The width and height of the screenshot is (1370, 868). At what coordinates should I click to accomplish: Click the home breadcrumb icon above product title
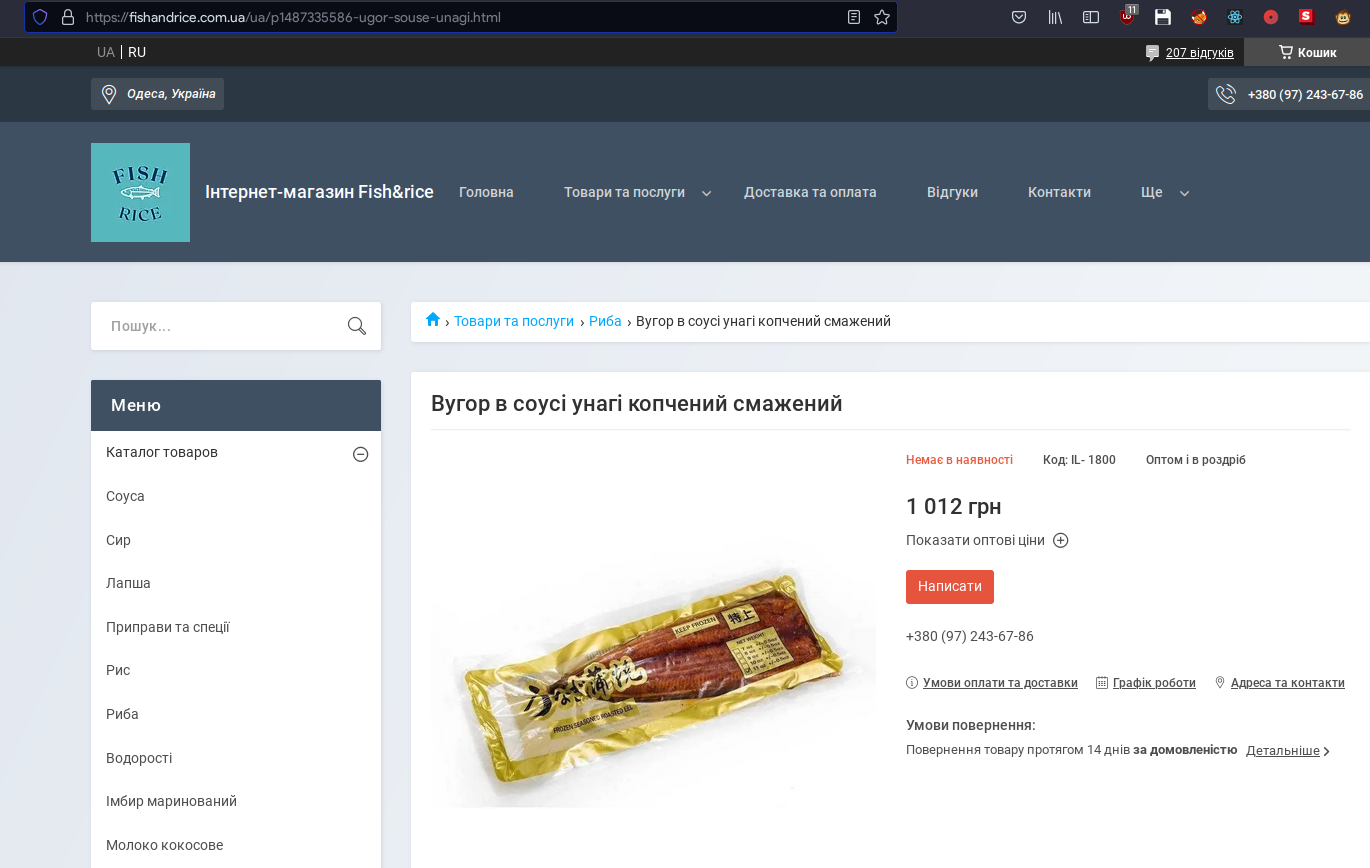[x=432, y=319]
